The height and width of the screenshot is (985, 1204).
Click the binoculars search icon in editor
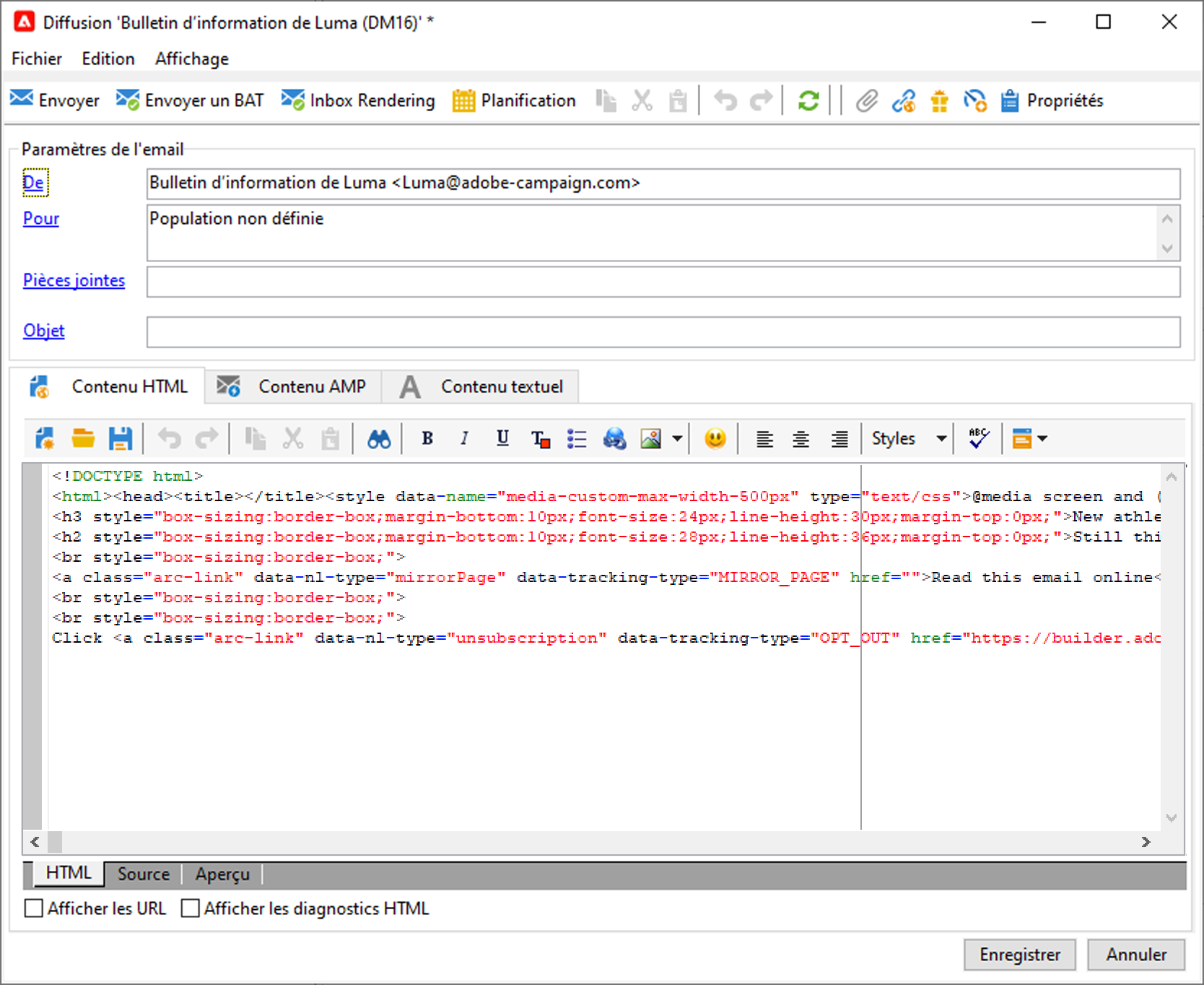pyautogui.click(x=378, y=438)
